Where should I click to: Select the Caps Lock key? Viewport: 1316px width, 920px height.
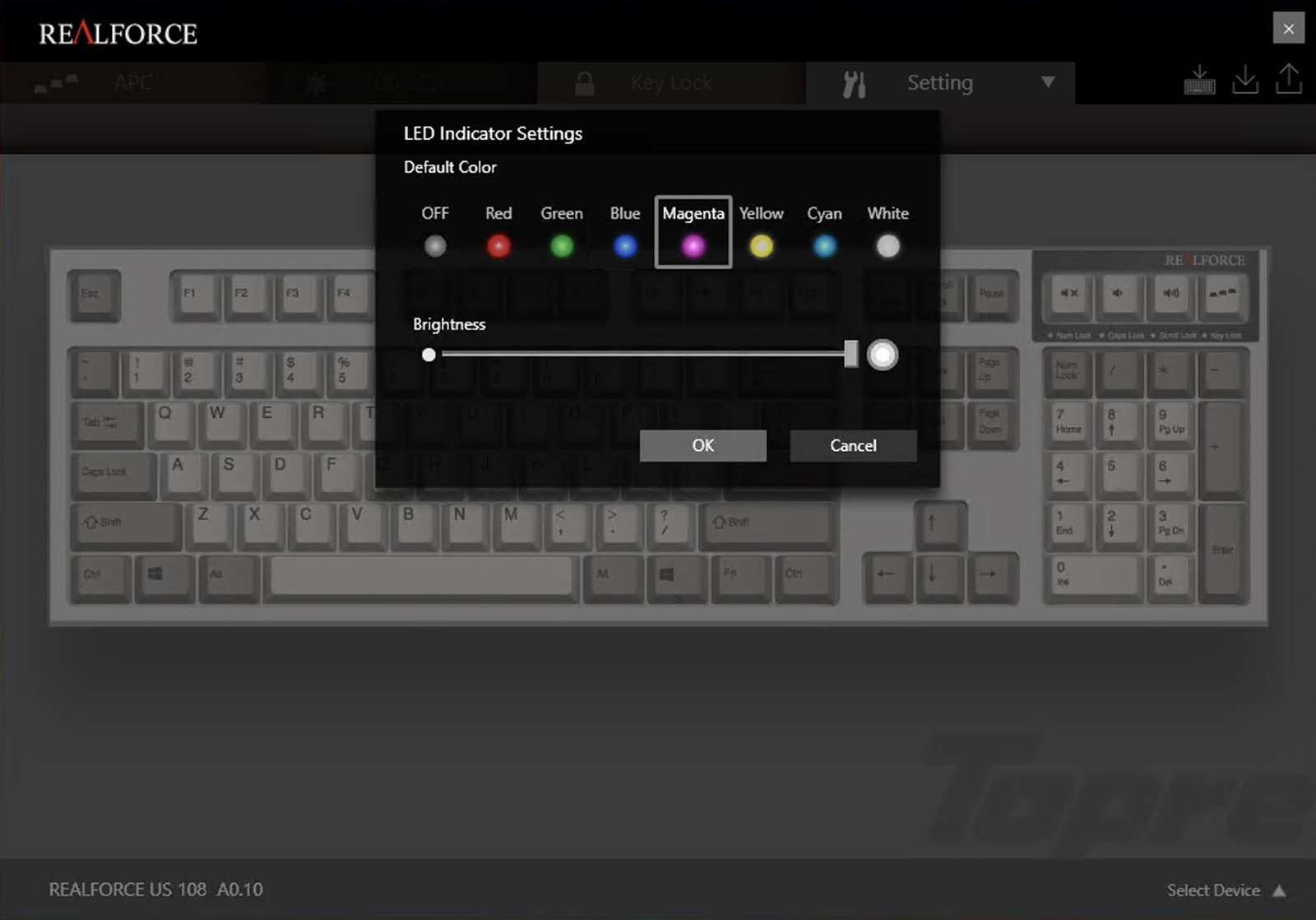(x=114, y=476)
